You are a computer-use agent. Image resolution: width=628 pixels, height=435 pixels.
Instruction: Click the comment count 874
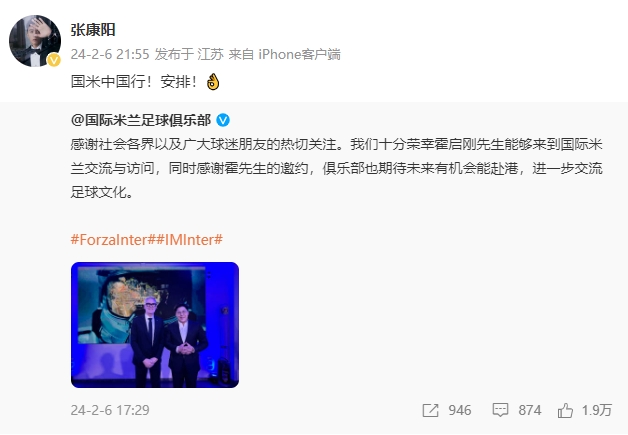coord(529,410)
